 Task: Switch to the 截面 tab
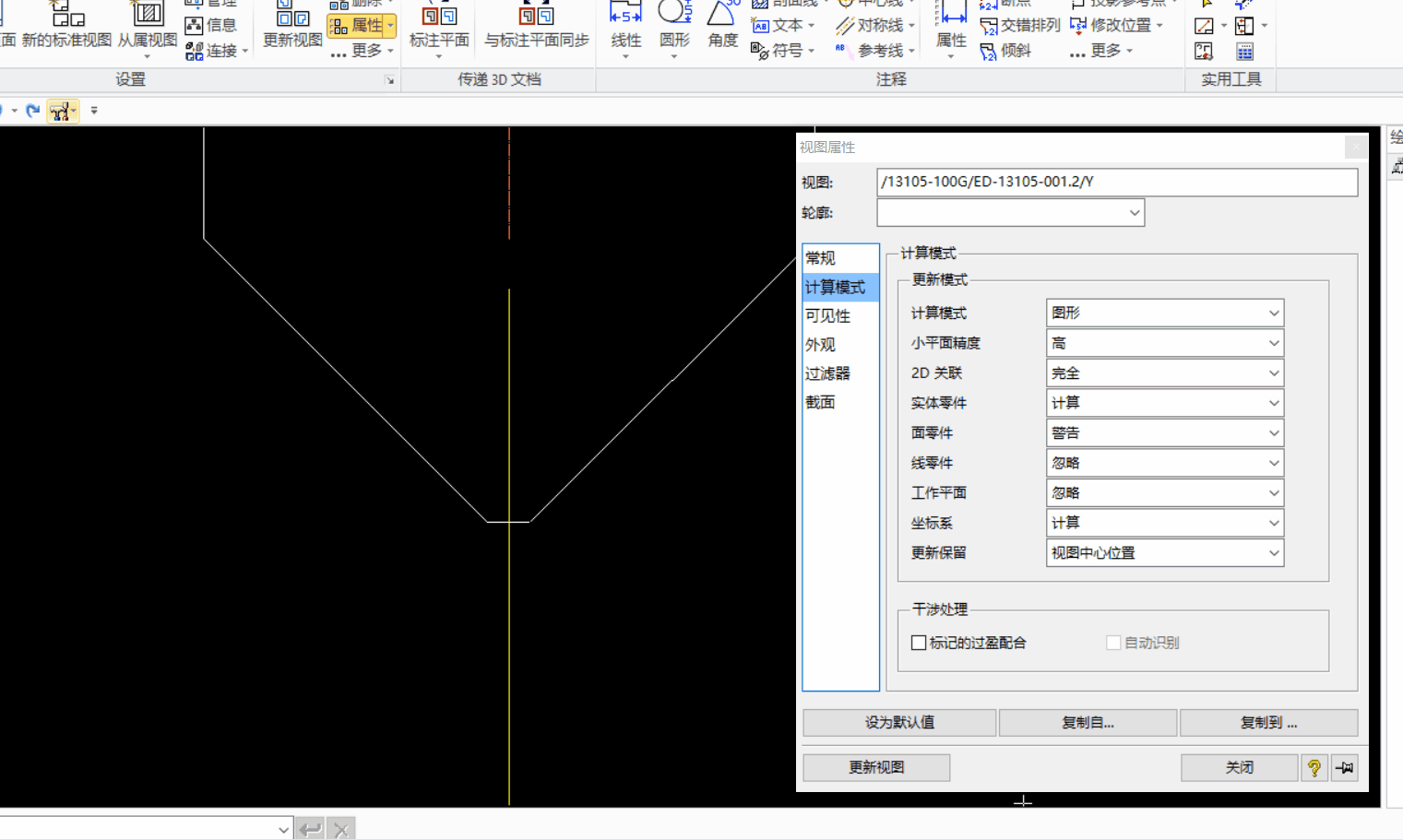[840, 402]
